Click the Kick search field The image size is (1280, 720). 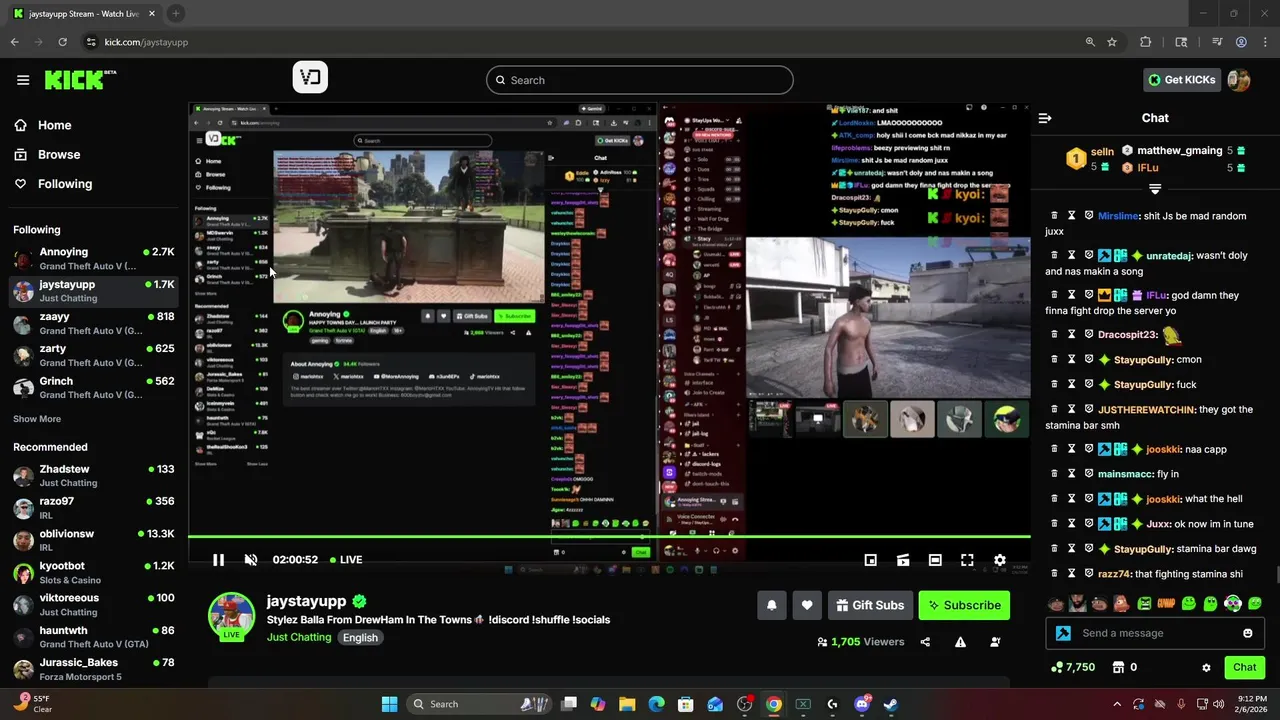[640, 80]
